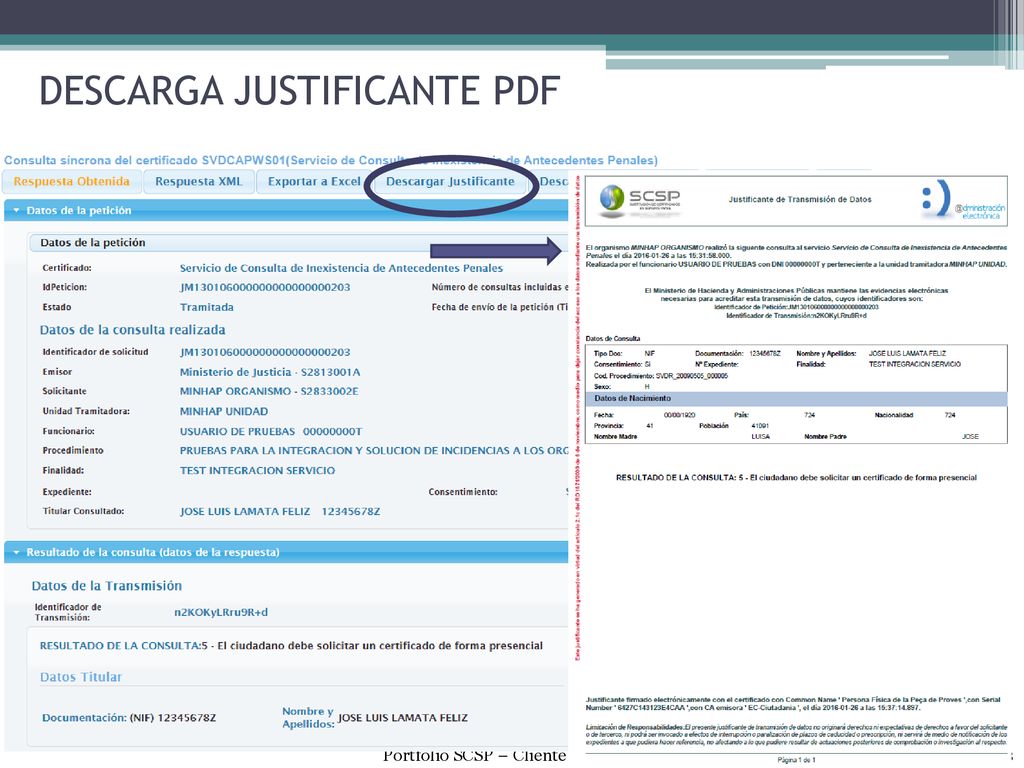The image size is (1024, 768).
Task: Click the RESULTADO DE LA CONSULTA:5 line in the form
Action: (x=291, y=646)
